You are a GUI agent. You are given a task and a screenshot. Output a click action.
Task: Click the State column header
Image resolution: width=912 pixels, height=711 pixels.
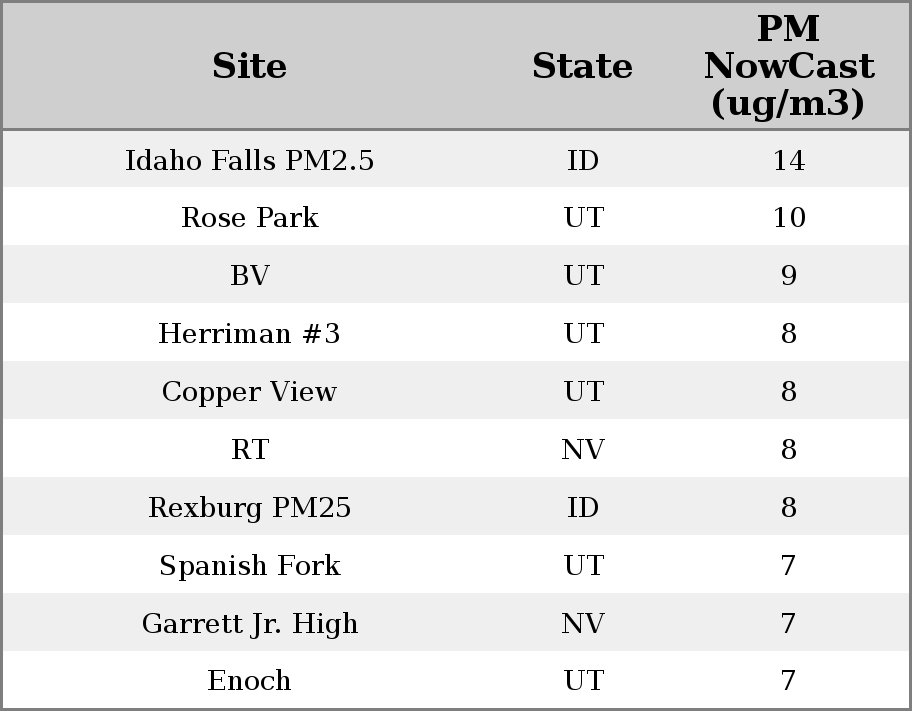pos(582,66)
